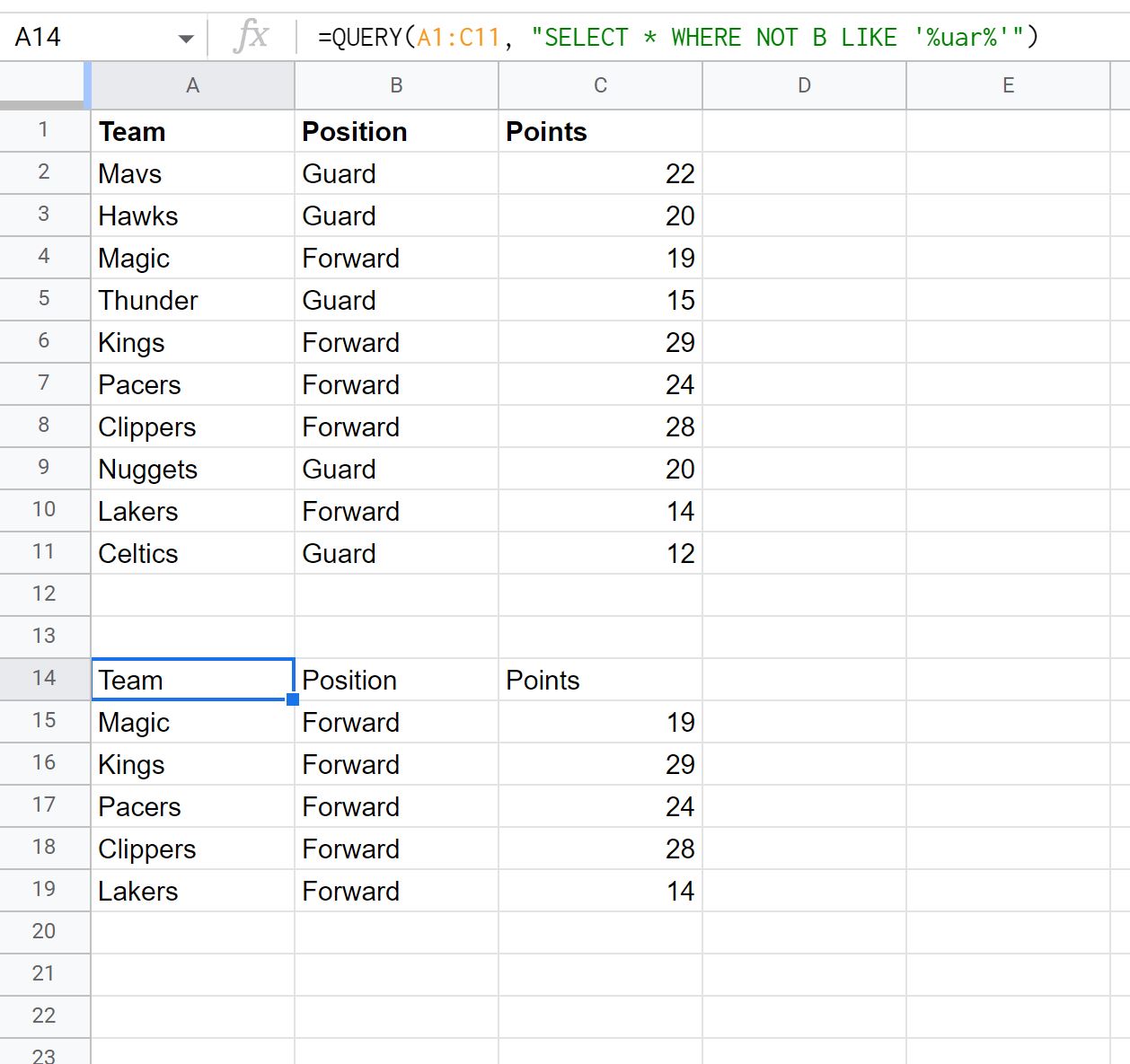Click Guard cell in Nuggets row
The height and width of the screenshot is (1064, 1130).
396,469
